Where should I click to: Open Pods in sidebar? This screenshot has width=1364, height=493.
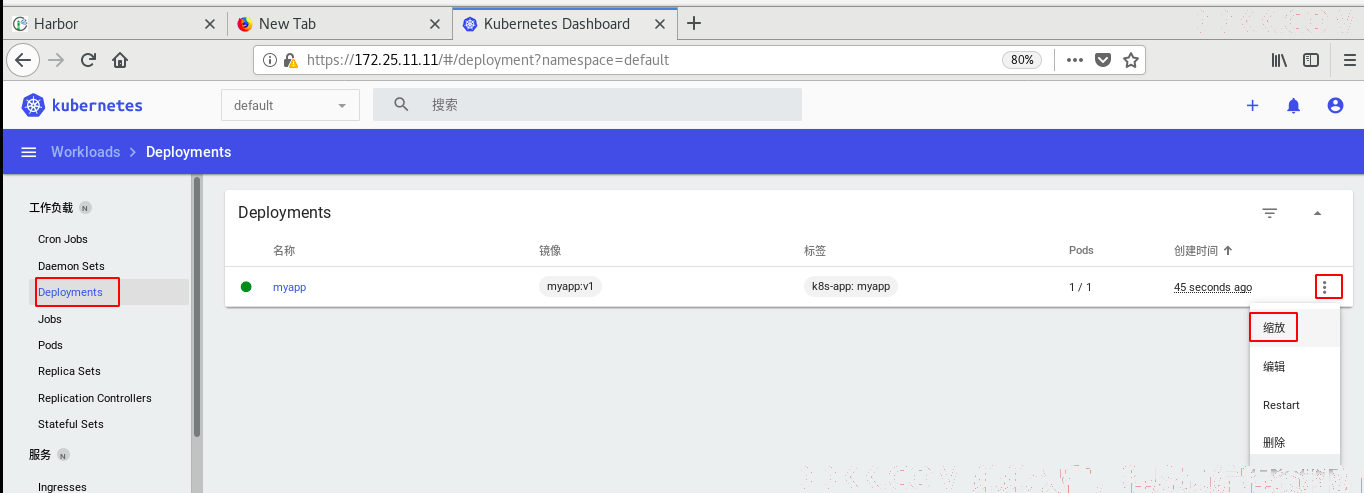click(50, 345)
